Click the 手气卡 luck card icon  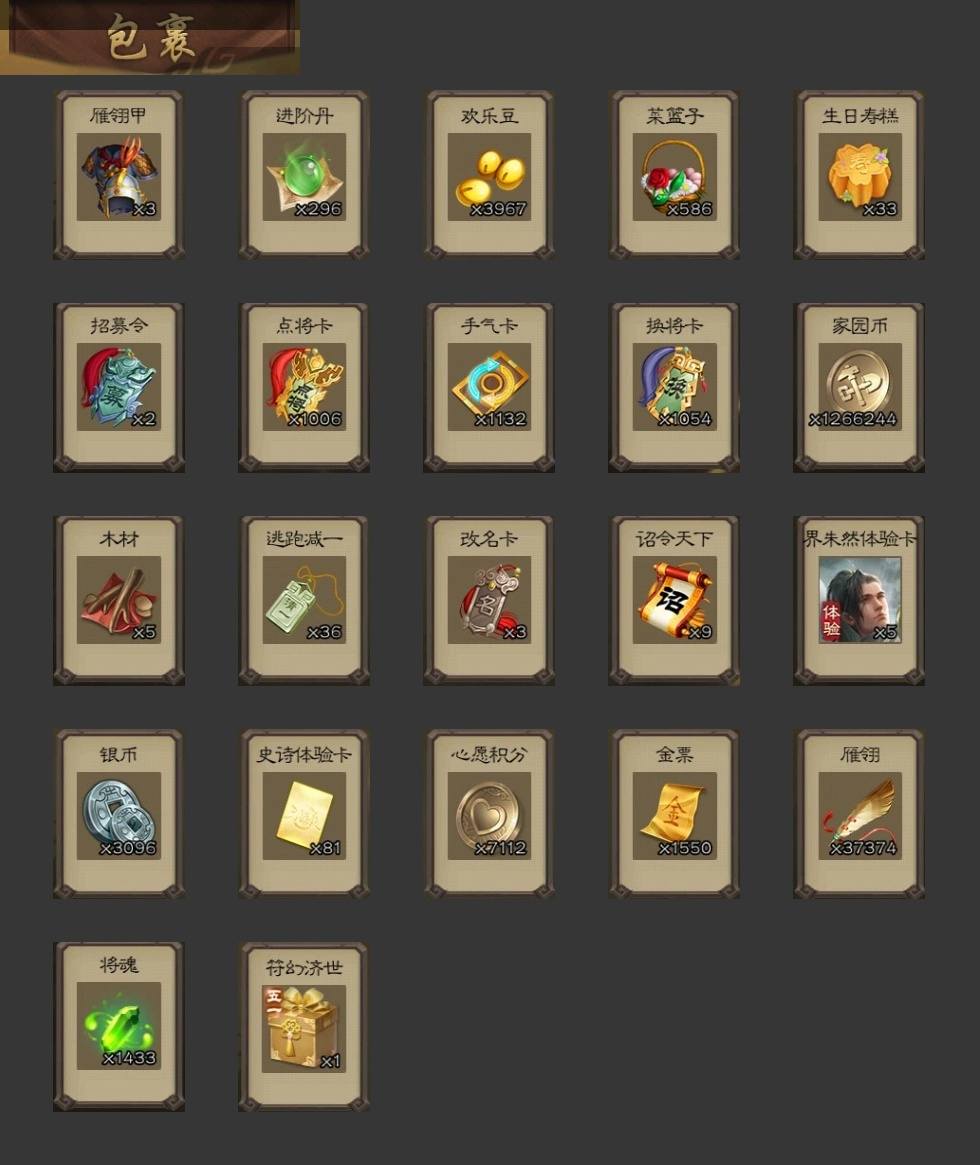point(489,387)
